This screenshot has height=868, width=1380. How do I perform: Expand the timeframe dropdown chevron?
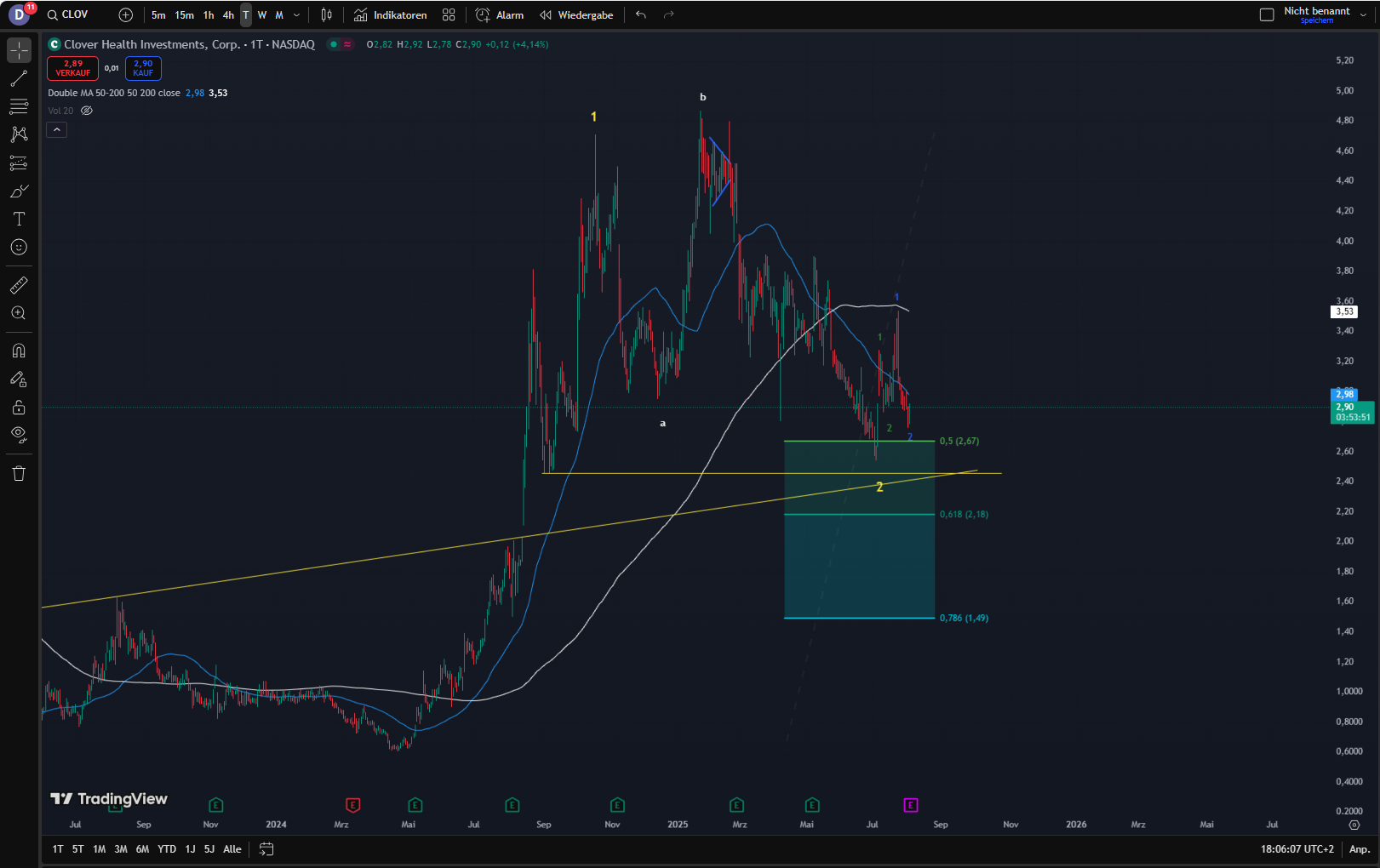pyautogui.click(x=296, y=15)
